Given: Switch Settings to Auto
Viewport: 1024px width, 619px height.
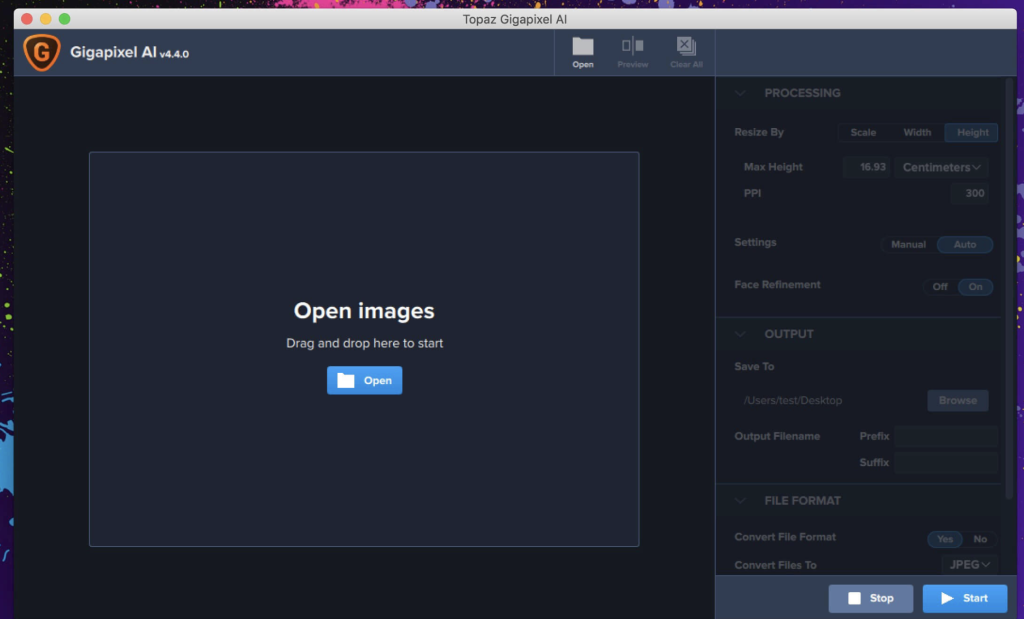Looking at the screenshot, I should [x=965, y=244].
